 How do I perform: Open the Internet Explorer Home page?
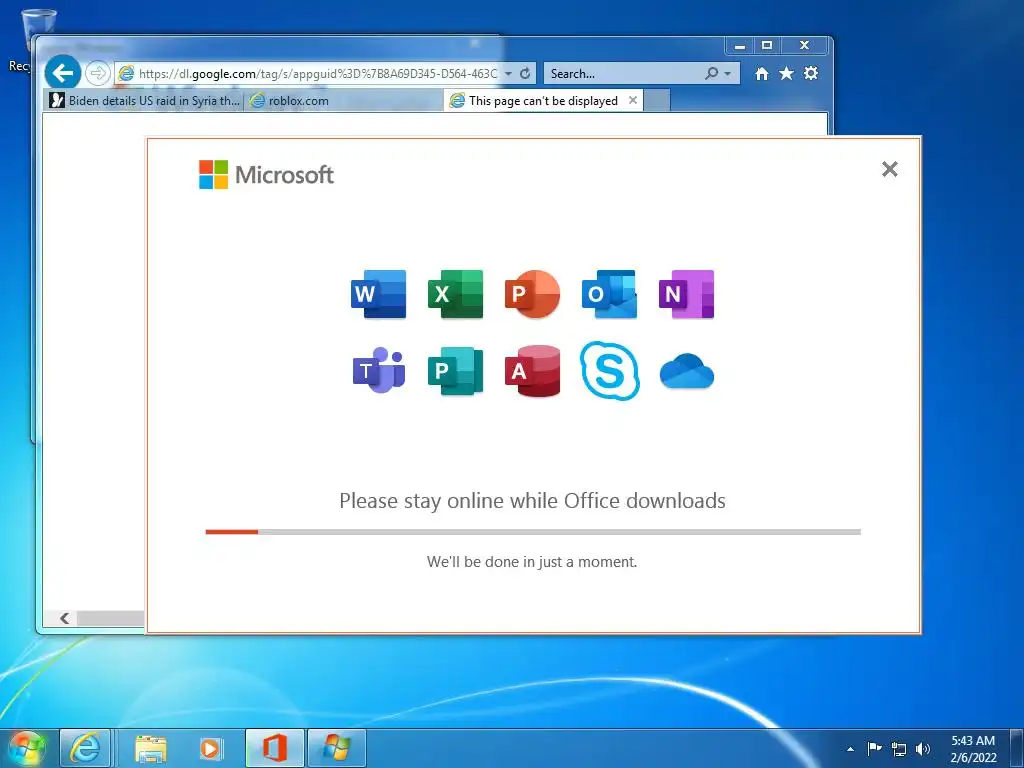point(761,73)
